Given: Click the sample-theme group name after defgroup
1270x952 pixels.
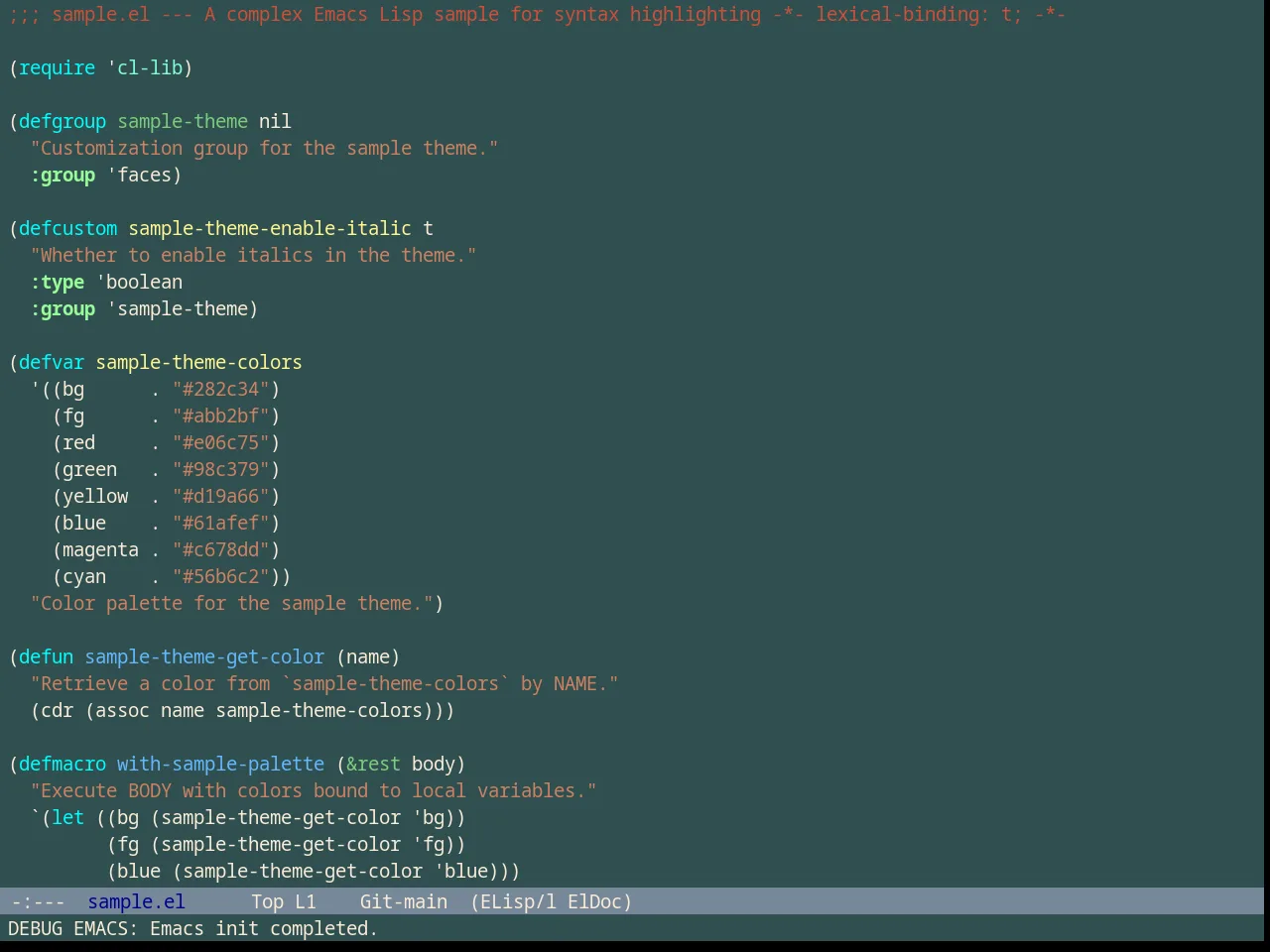Looking at the screenshot, I should pyautogui.click(x=183, y=121).
